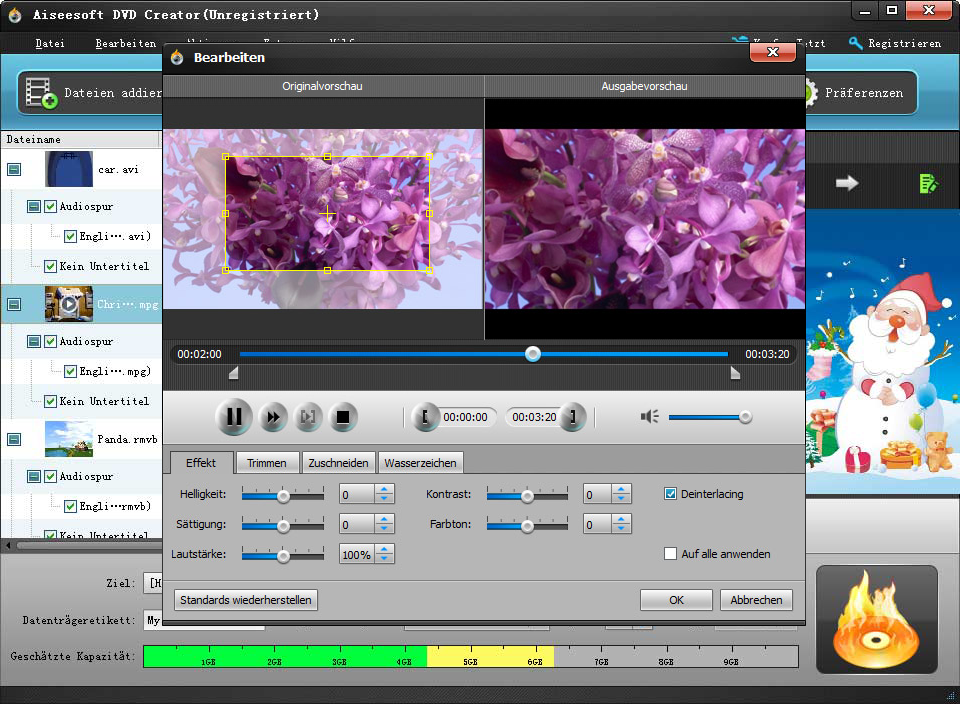
Task: Collapse the Chri mpg audio track tree
Action: pyautogui.click(x=33, y=341)
